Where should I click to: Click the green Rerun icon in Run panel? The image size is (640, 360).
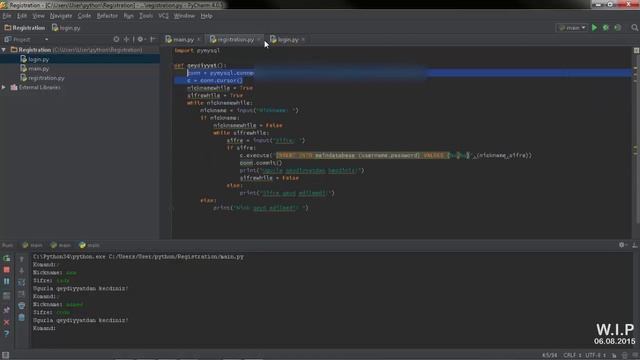tap(7, 258)
